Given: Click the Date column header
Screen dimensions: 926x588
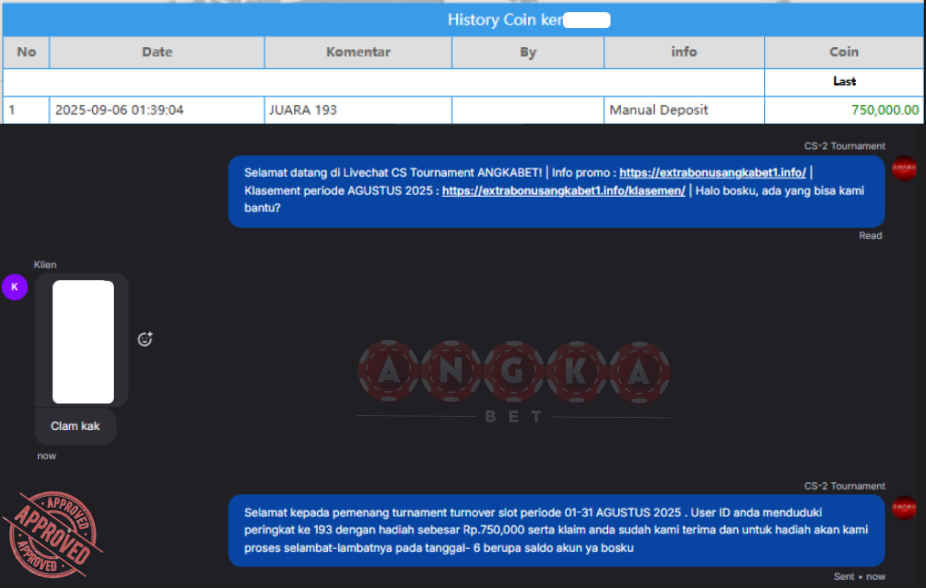Looking at the screenshot, I should [157, 52].
